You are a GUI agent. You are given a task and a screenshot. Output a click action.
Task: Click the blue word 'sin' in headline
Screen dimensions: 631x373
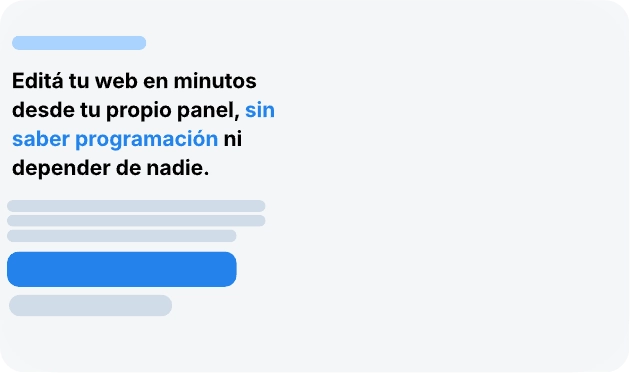(260, 110)
